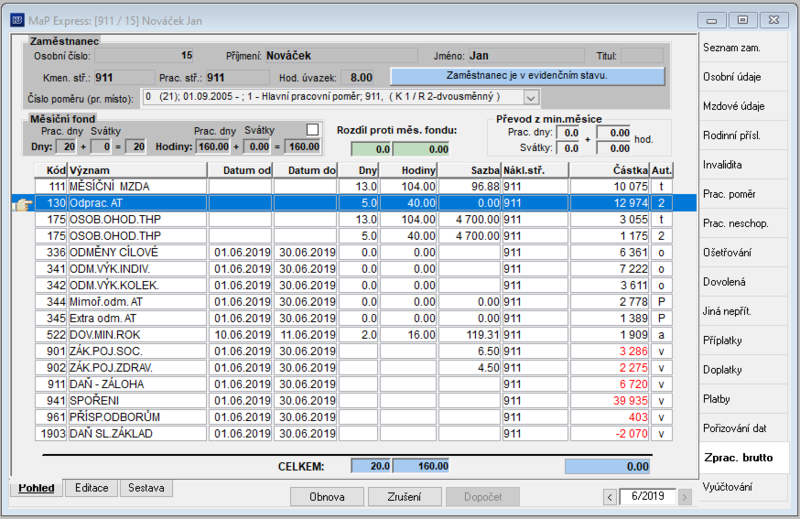Switch to the Pohled tab
This screenshot has width=800, height=519.
(36, 488)
